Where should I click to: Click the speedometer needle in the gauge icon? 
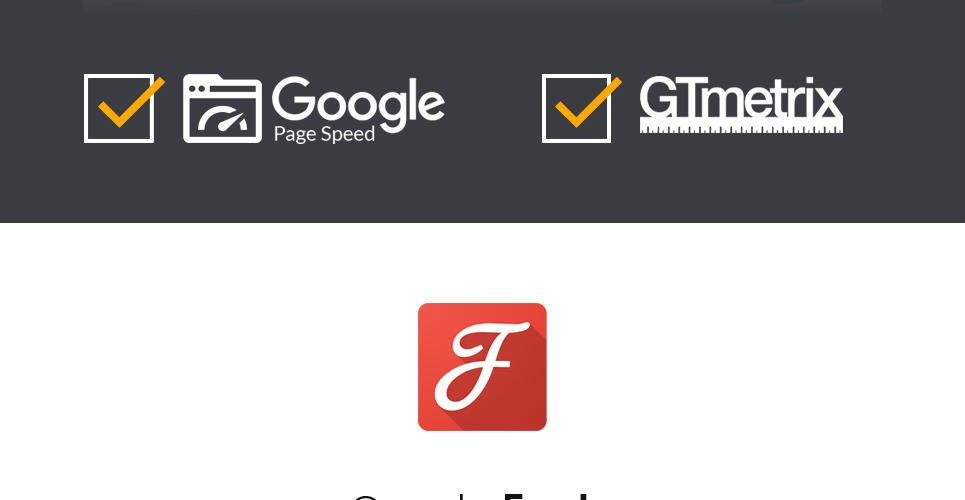(x=231, y=119)
